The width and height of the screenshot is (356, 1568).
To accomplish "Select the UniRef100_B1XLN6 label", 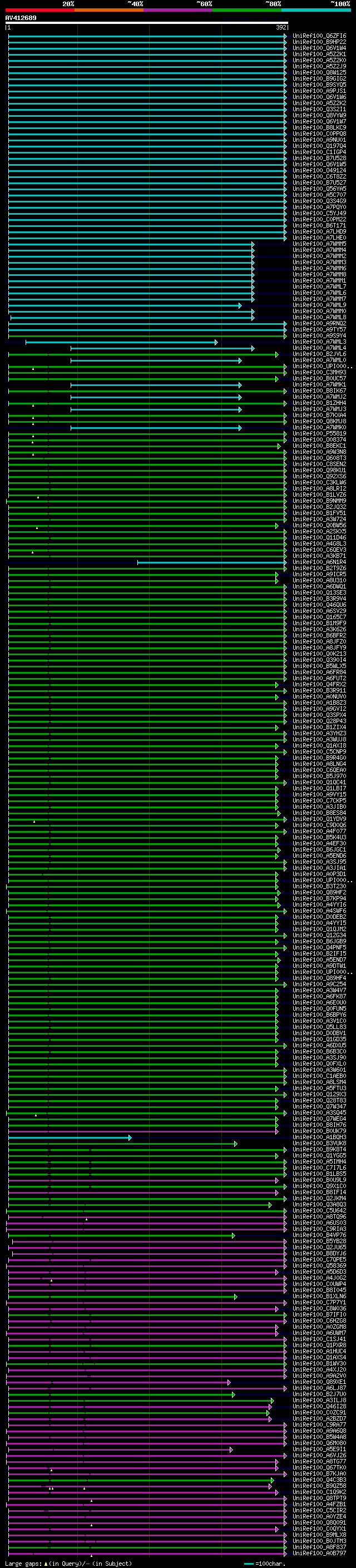I will 319,1296.
